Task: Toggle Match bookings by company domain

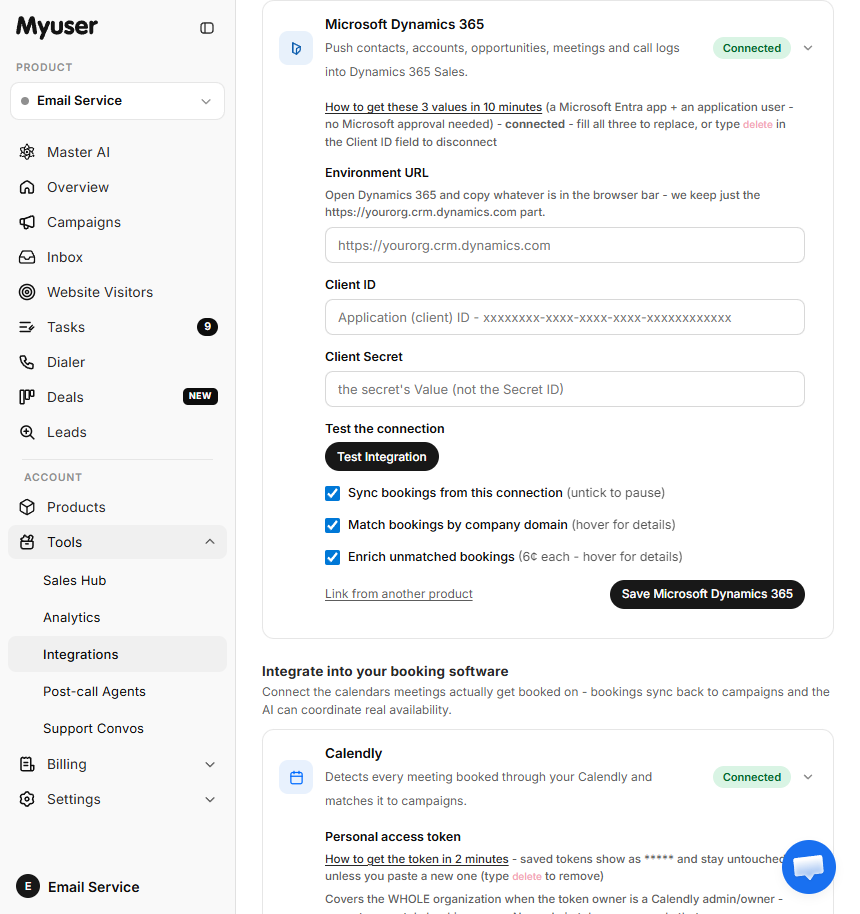Action: tap(332, 525)
